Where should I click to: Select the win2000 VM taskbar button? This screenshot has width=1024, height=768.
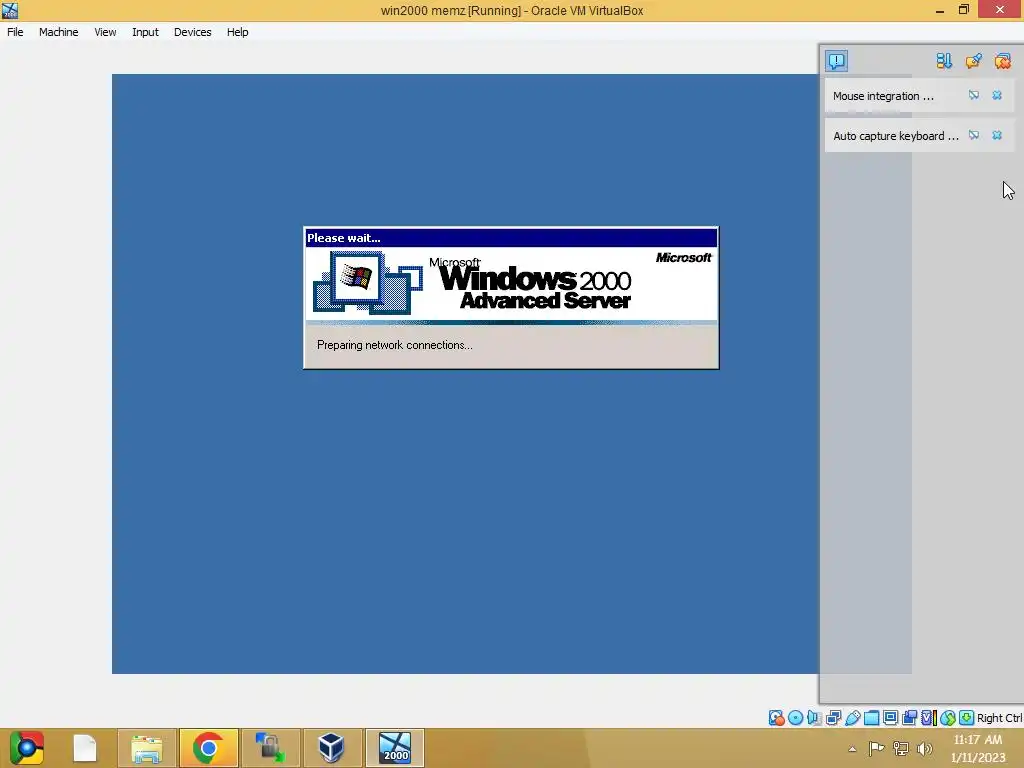click(x=395, y=748)
